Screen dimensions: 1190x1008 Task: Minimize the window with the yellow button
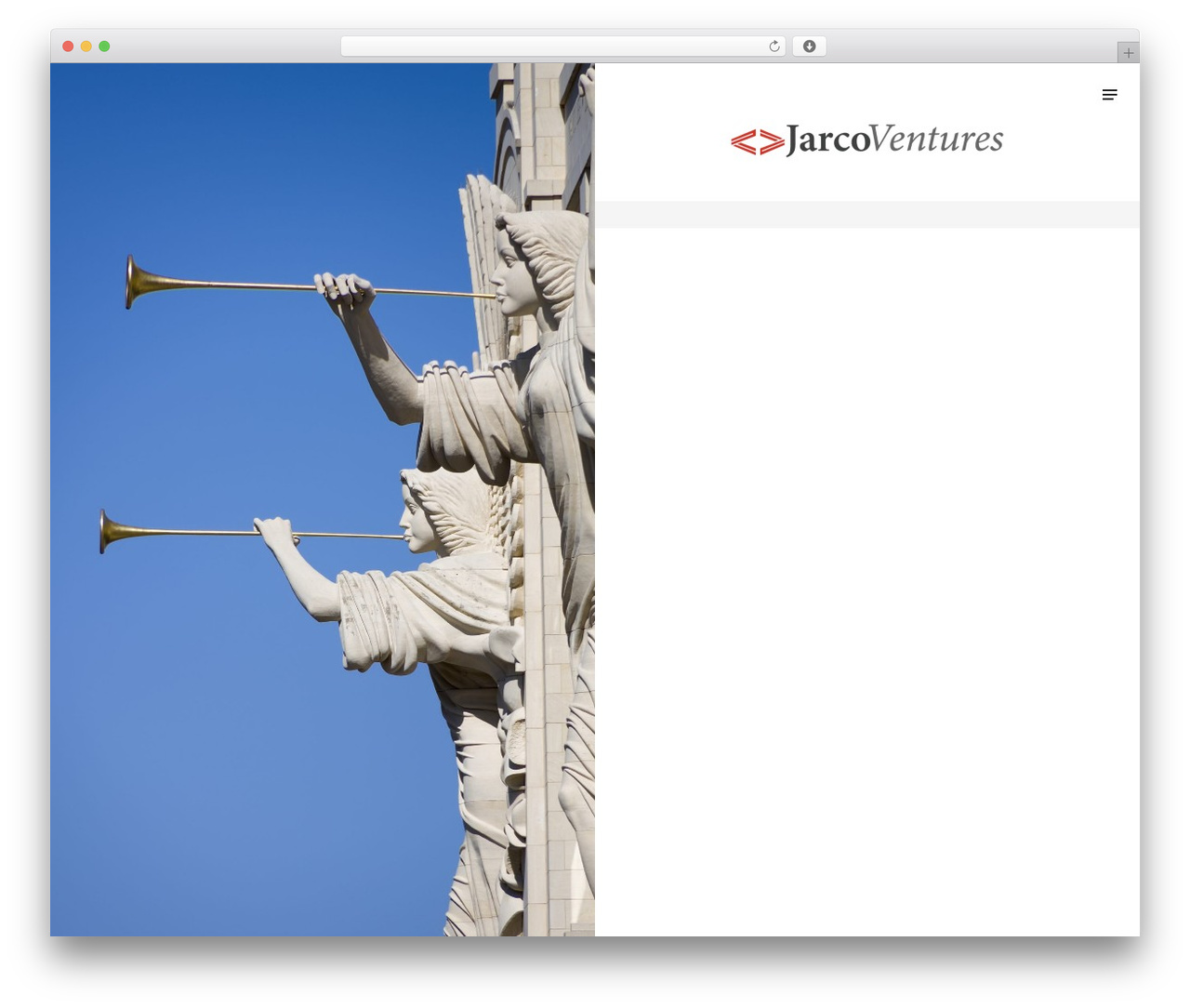86,46
